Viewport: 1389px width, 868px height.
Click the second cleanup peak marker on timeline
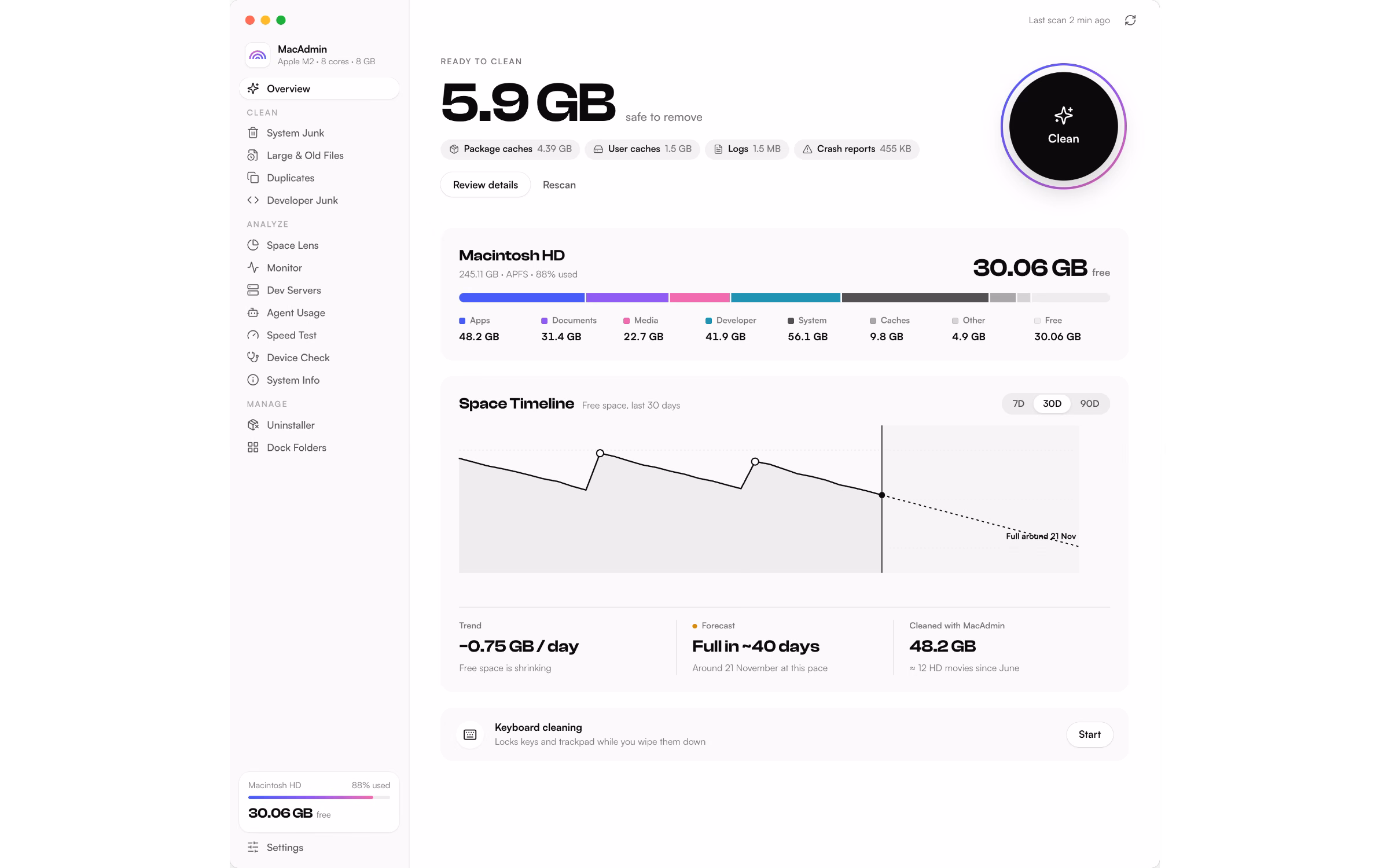tap(755, 462)
